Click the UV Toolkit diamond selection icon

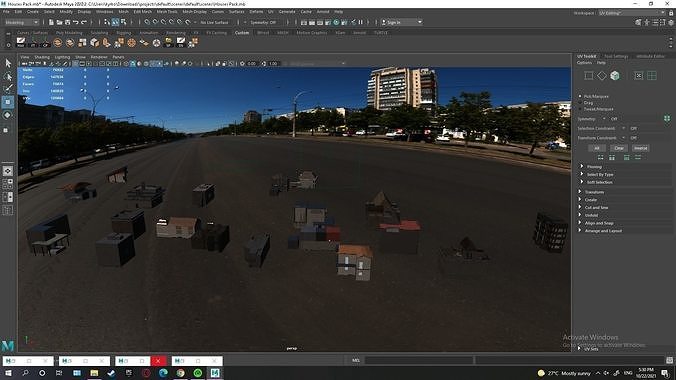click(601, 75)
